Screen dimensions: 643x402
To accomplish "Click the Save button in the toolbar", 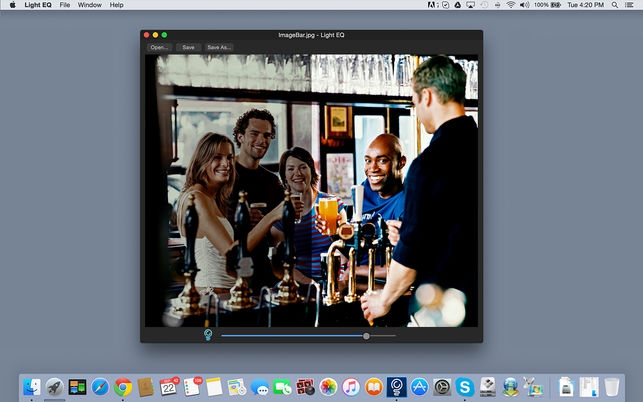I will tap(188, 47).
